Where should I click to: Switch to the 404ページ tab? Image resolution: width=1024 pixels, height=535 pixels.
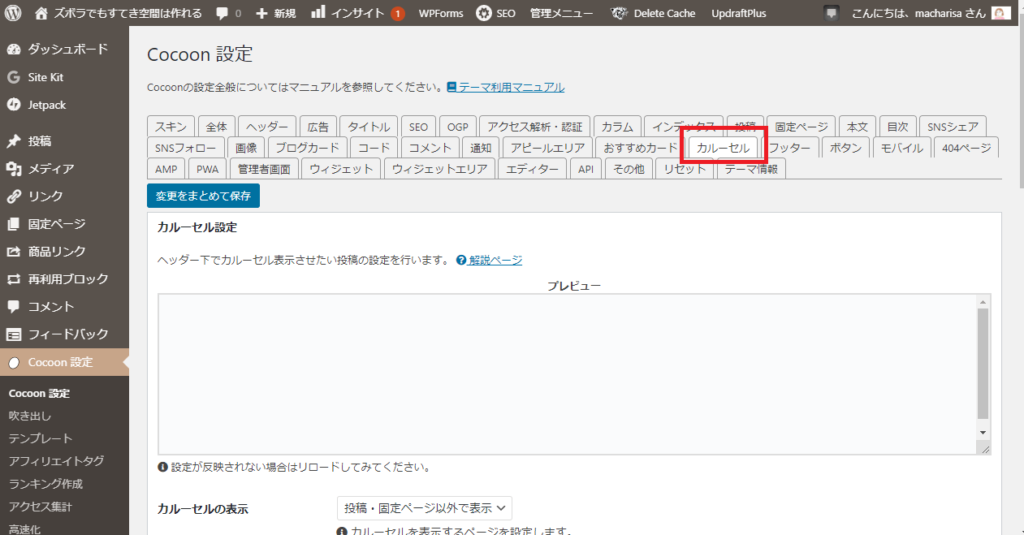coord(966,148)
